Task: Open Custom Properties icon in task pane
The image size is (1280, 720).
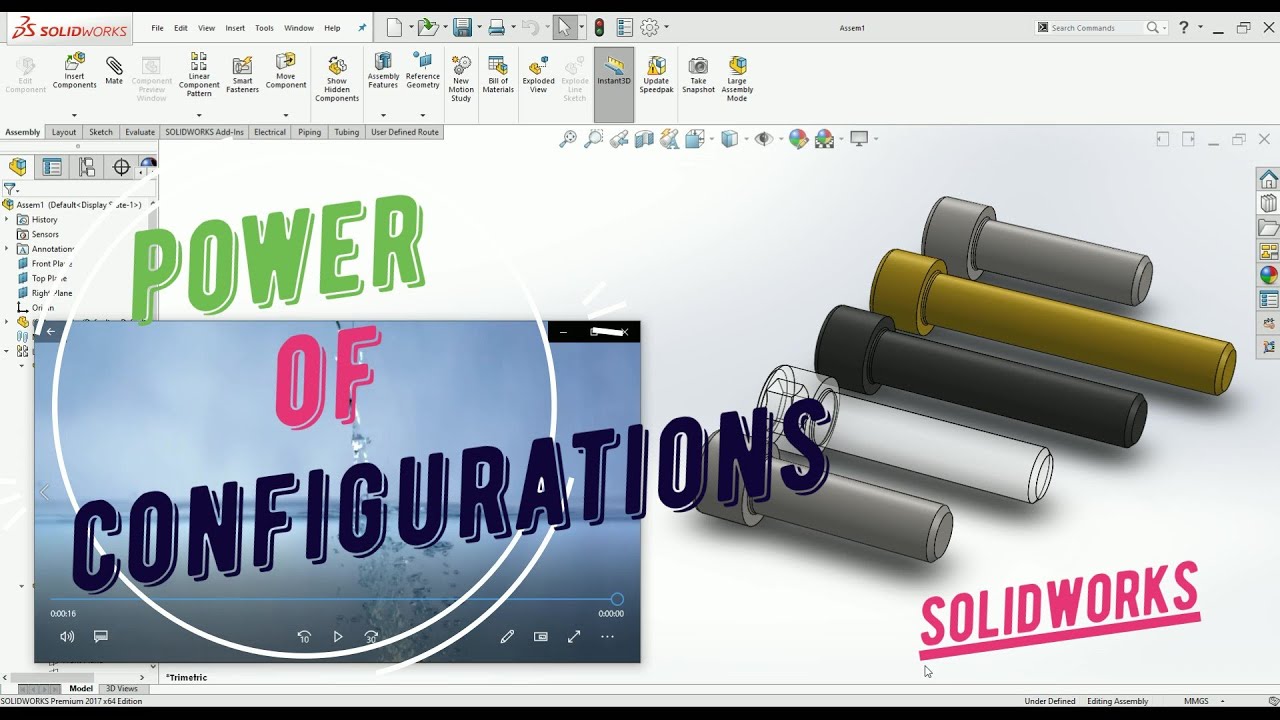Action: 1268,299
